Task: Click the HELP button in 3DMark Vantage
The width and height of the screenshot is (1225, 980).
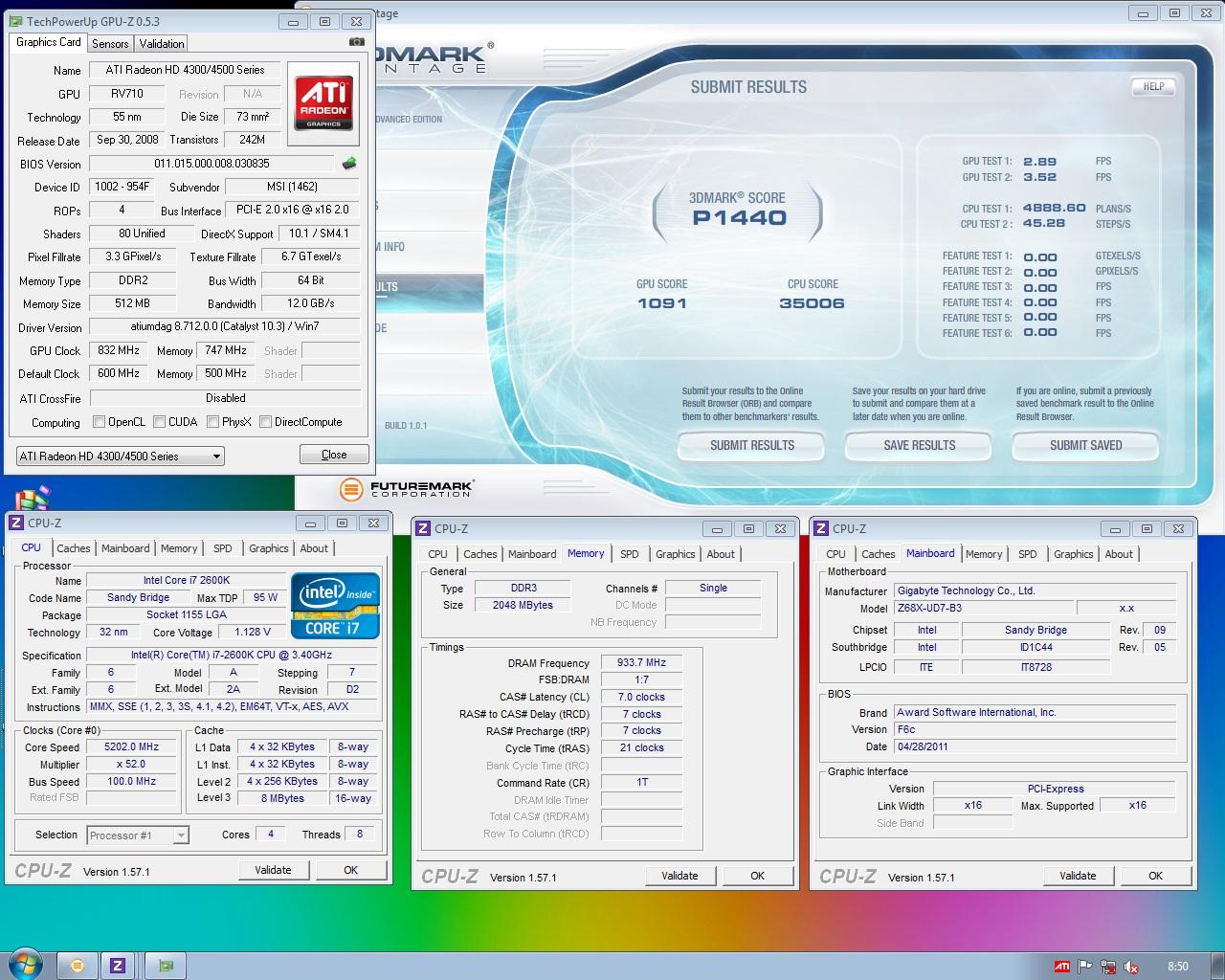Action: [1154, 86]
